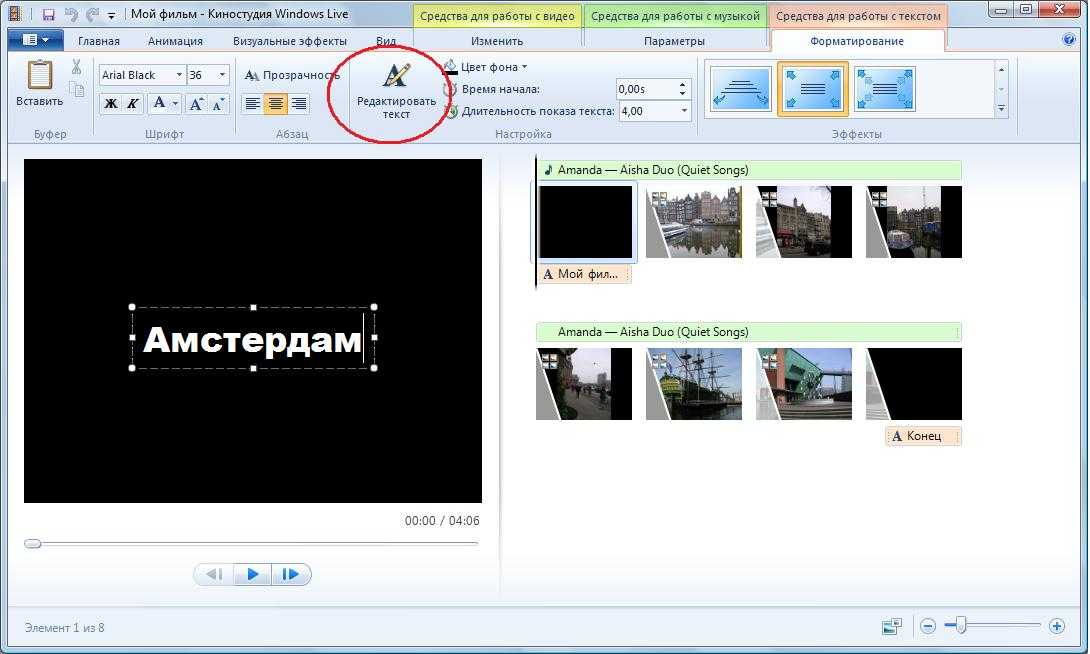Select center text alignment

coord(275,104)
